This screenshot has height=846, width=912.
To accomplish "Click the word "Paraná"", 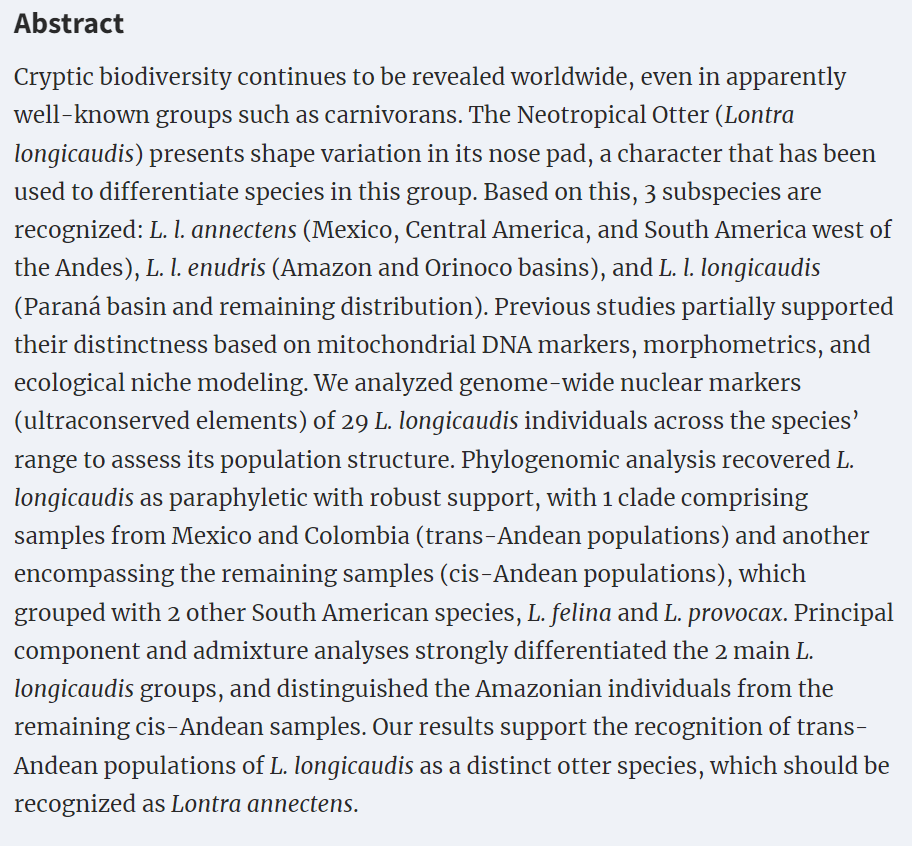I will pos(68,307).
